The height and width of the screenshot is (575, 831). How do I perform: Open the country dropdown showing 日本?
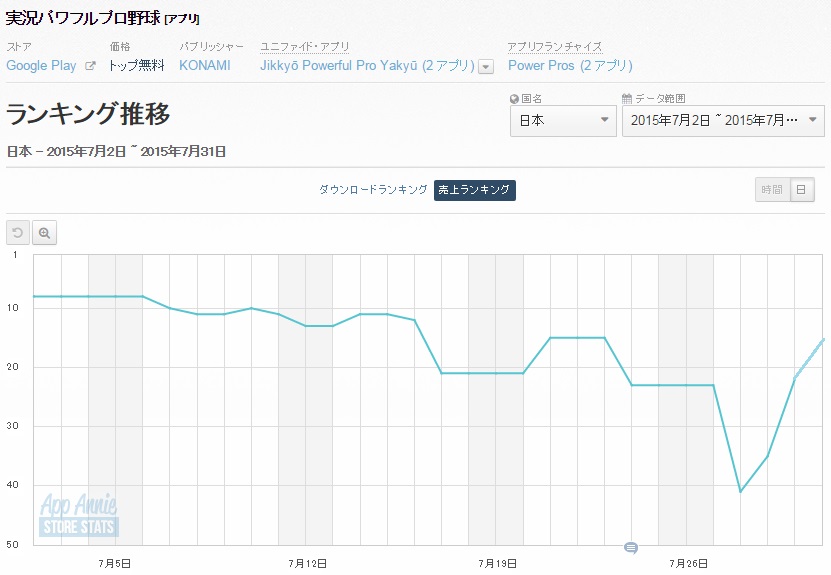point(563,121)
